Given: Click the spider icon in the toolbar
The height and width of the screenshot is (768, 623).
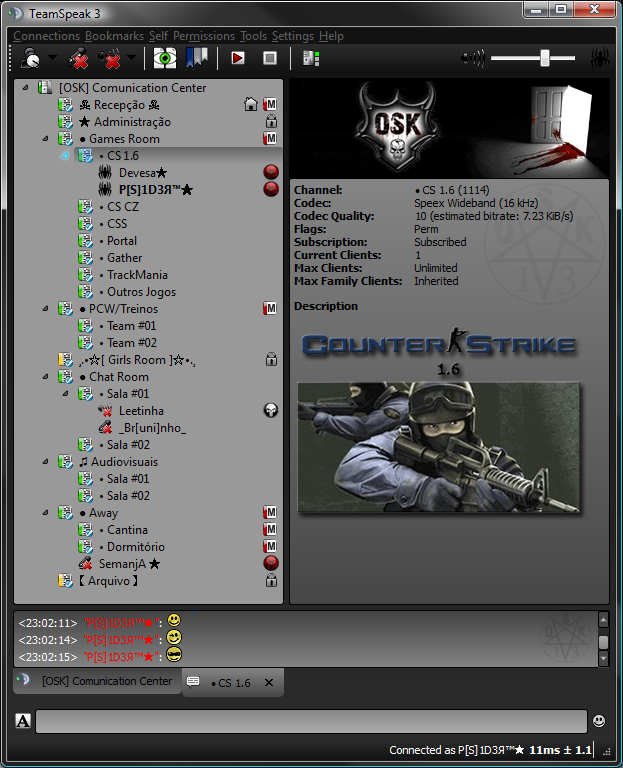Looking at the screenshot, I should (x=600, y=58).
